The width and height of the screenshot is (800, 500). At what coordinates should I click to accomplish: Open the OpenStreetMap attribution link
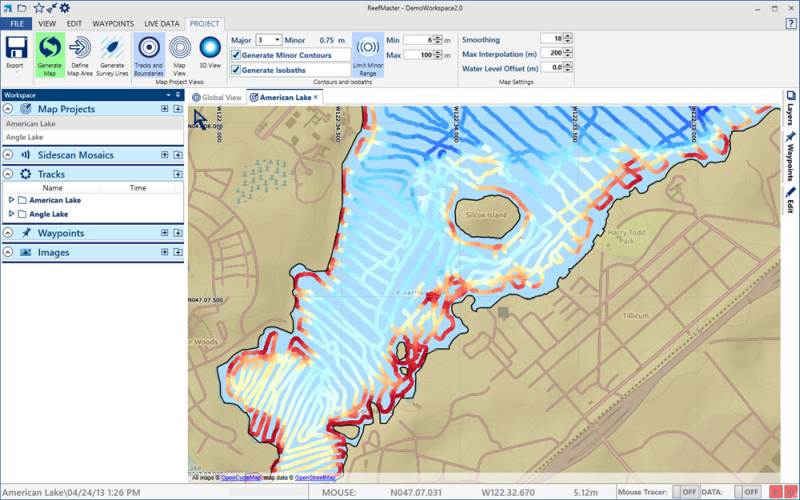click(x=316, y=478)
